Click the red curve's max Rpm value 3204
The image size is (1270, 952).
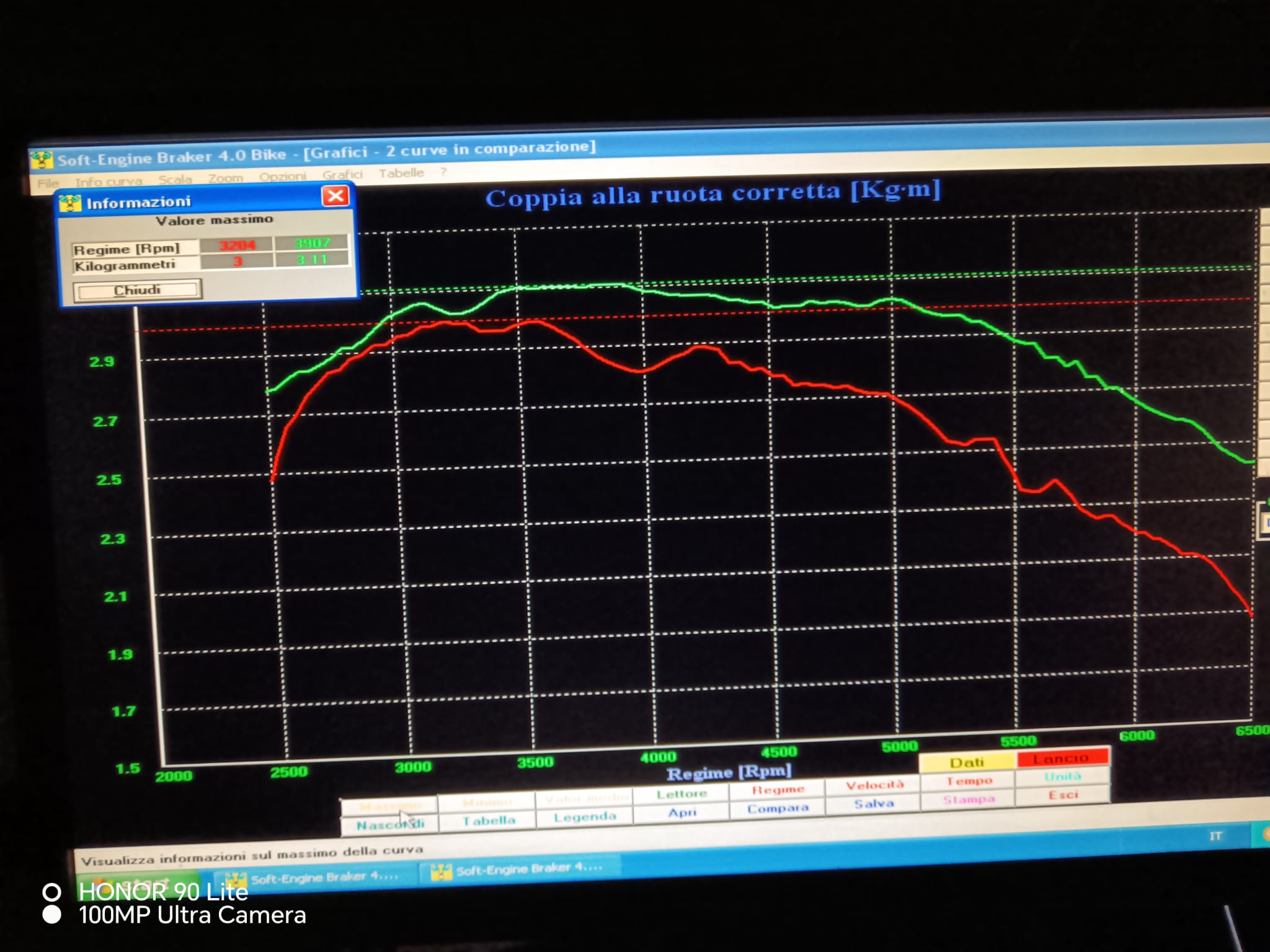(x=237, y=245)
